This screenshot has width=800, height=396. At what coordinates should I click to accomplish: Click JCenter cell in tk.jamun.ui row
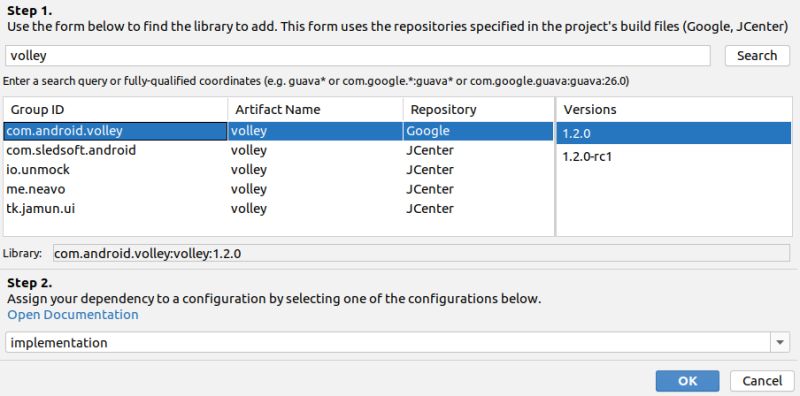click(x=478, y=209)
